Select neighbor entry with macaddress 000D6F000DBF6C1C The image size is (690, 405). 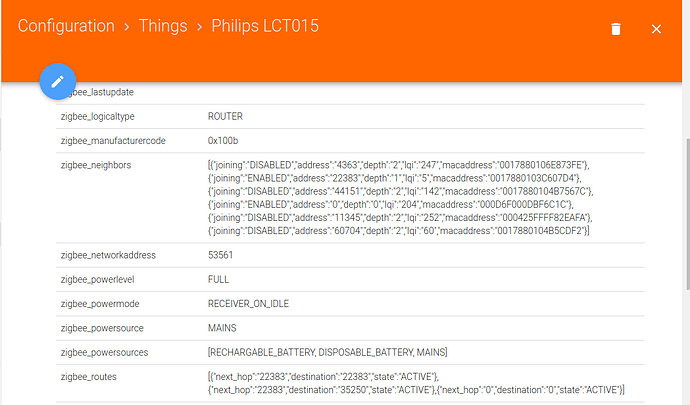[x=391, y=204]
